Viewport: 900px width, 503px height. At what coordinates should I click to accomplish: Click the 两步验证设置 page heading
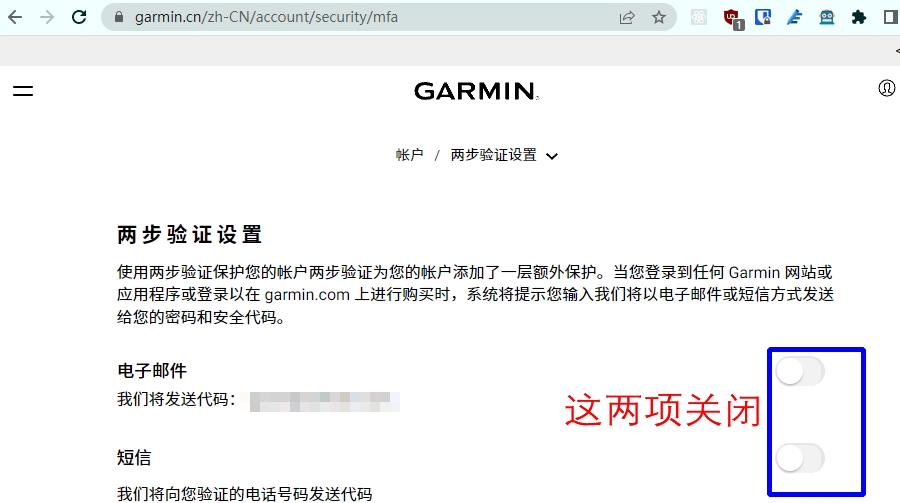[x=189, y=235]
